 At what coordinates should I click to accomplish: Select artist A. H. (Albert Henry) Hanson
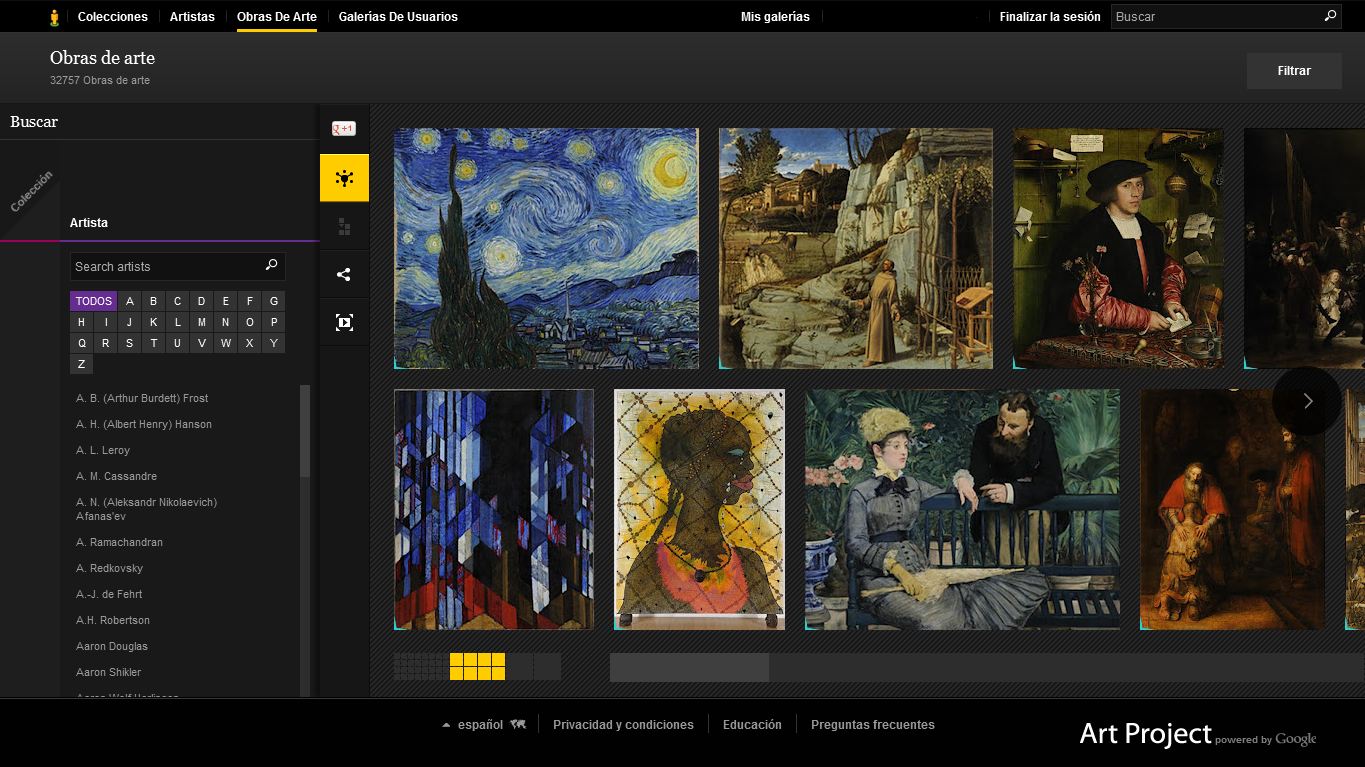[x=144, y=424]
